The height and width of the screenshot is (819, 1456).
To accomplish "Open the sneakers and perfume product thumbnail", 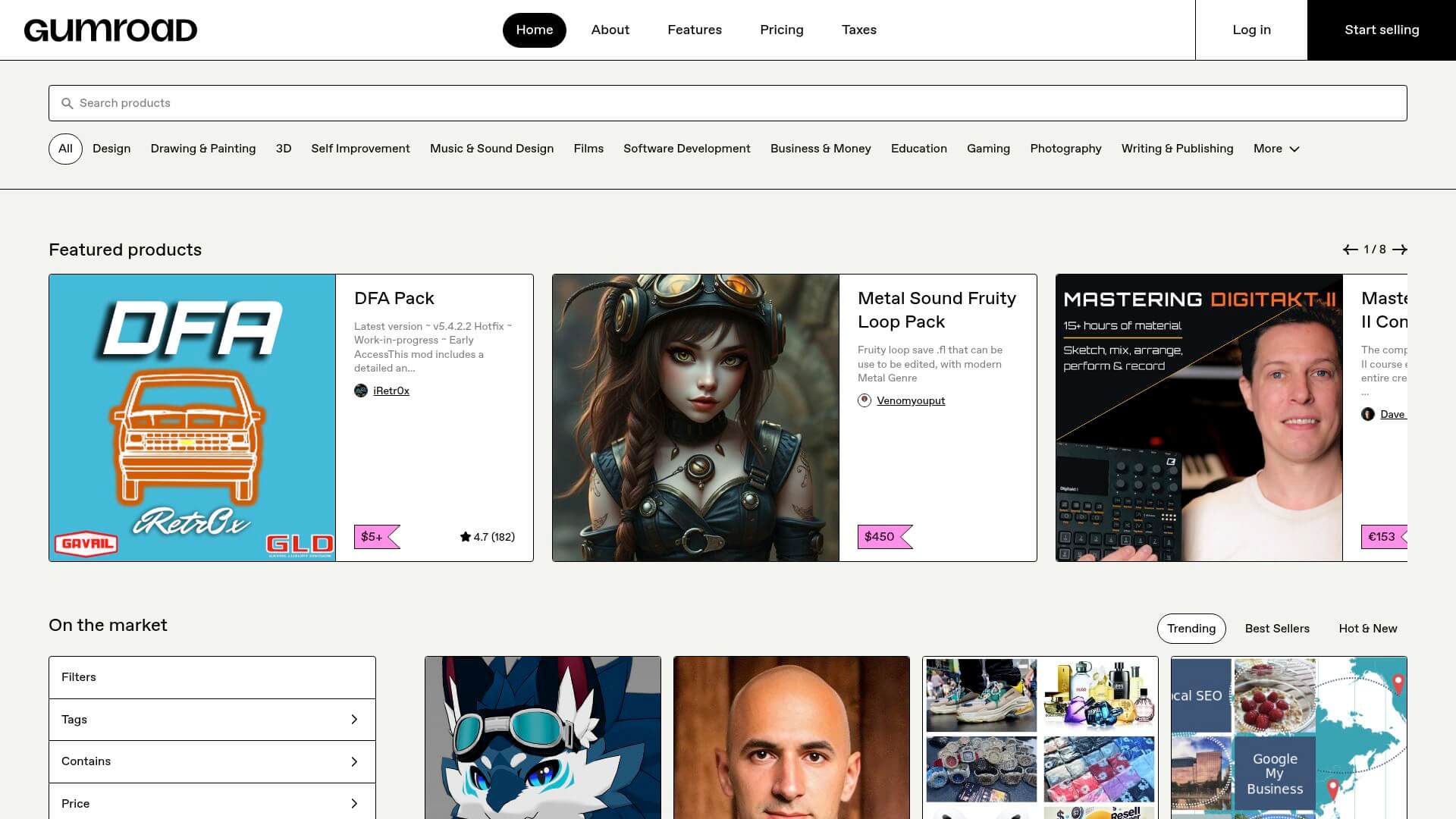I will pos(1040,738).
